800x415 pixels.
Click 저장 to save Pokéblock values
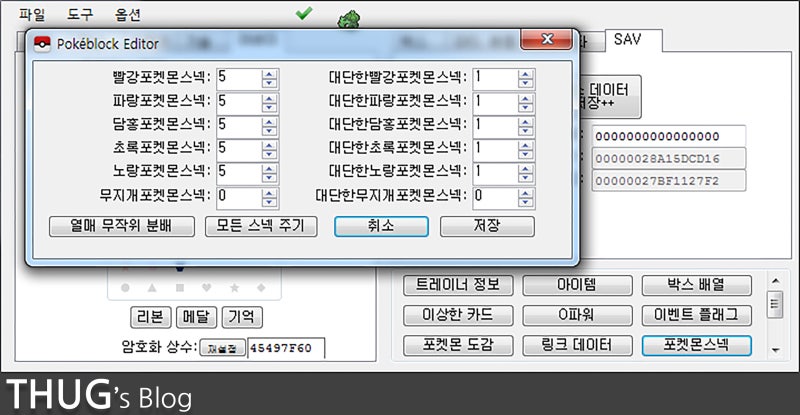pos(487,226)
